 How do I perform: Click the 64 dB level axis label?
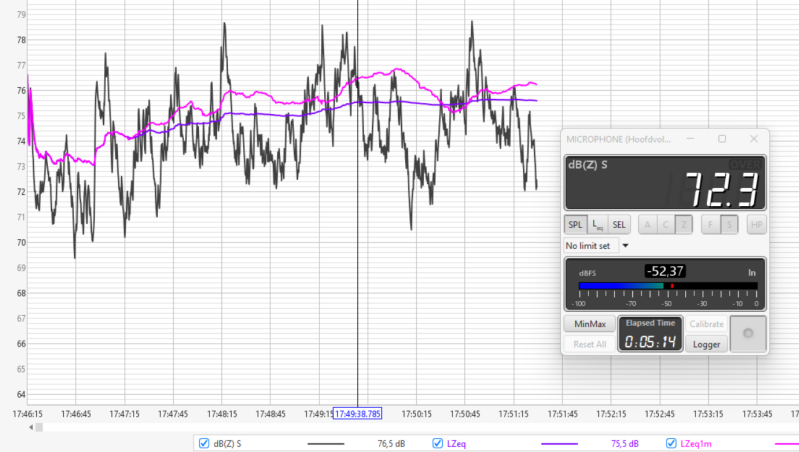[21, 394]
